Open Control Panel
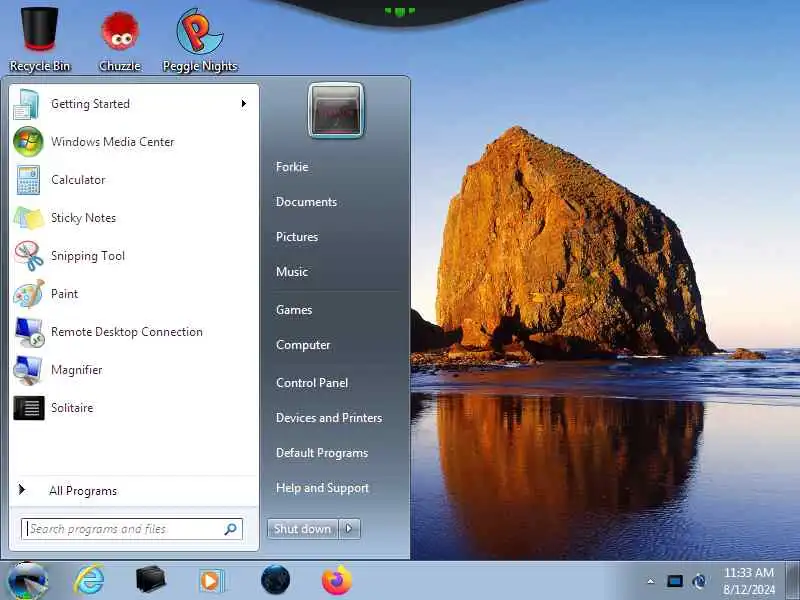The image size is (800, 600). coord(312,383)
